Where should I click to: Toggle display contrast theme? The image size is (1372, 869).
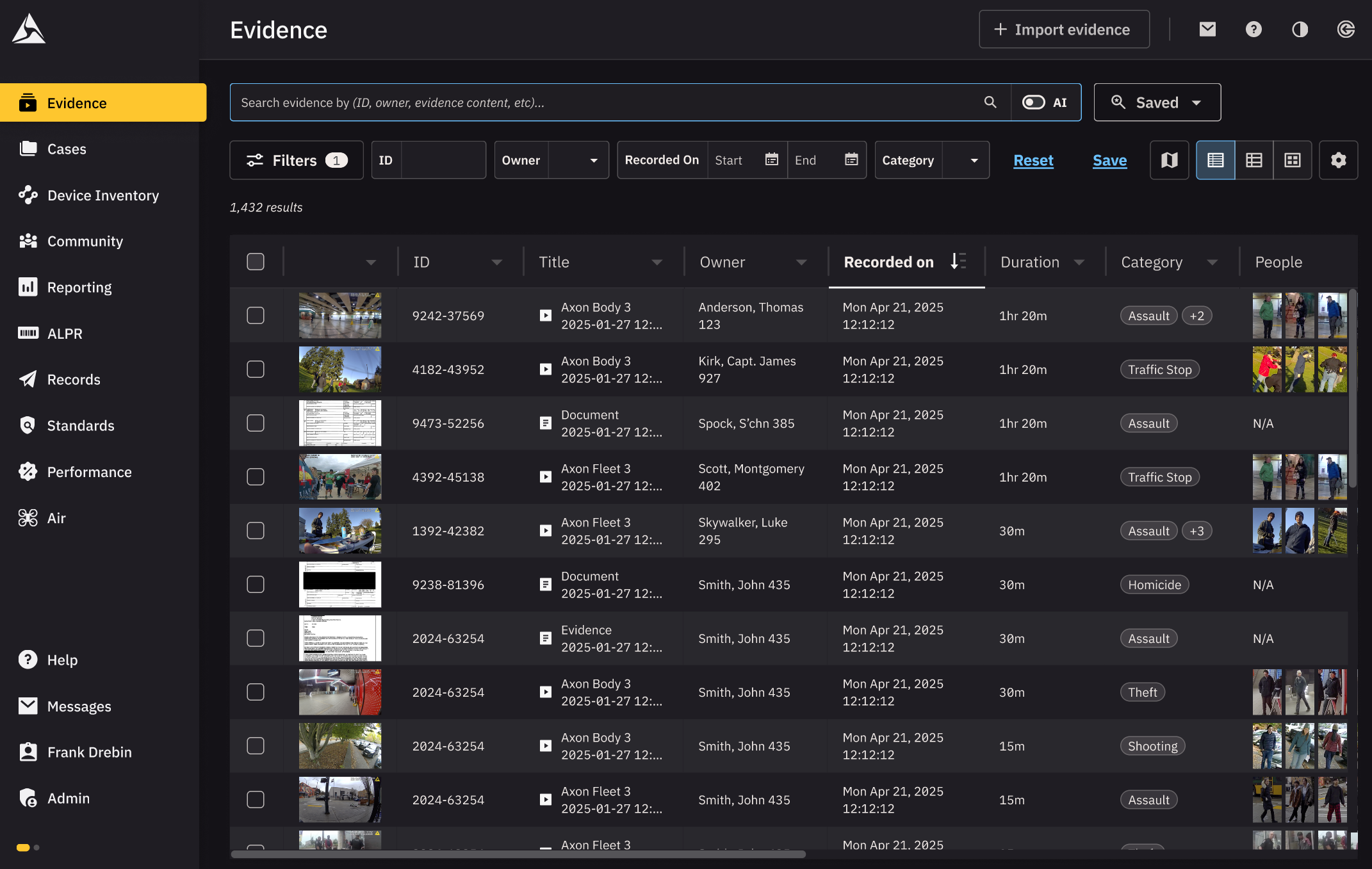[x=1300, y=29]
